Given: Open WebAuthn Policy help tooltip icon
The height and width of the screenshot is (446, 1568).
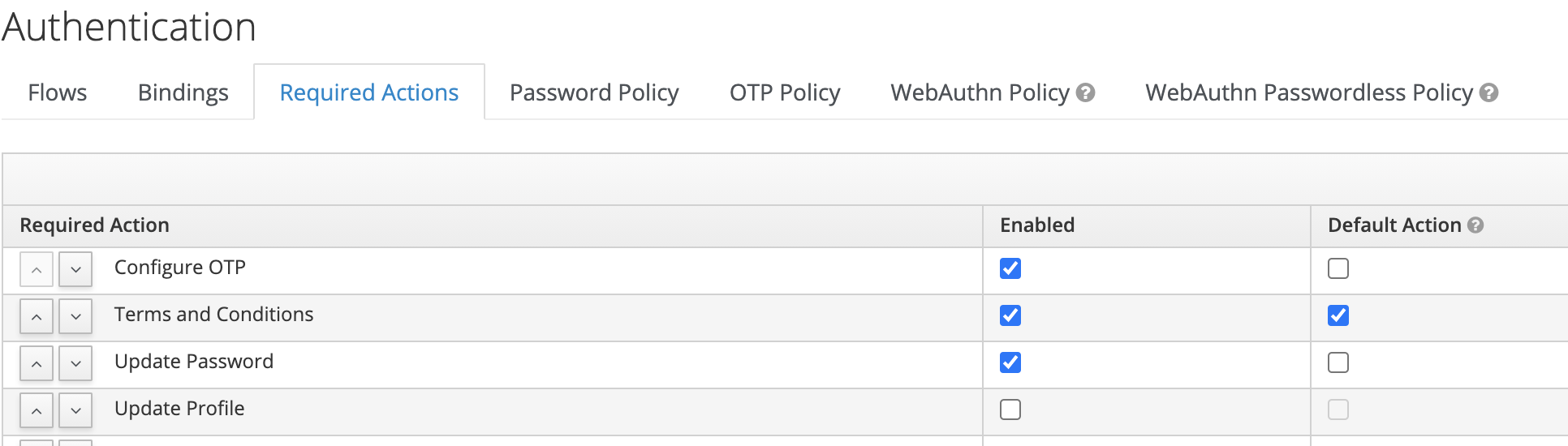Looking at the screenshot, I should (x=1085, y=93).
